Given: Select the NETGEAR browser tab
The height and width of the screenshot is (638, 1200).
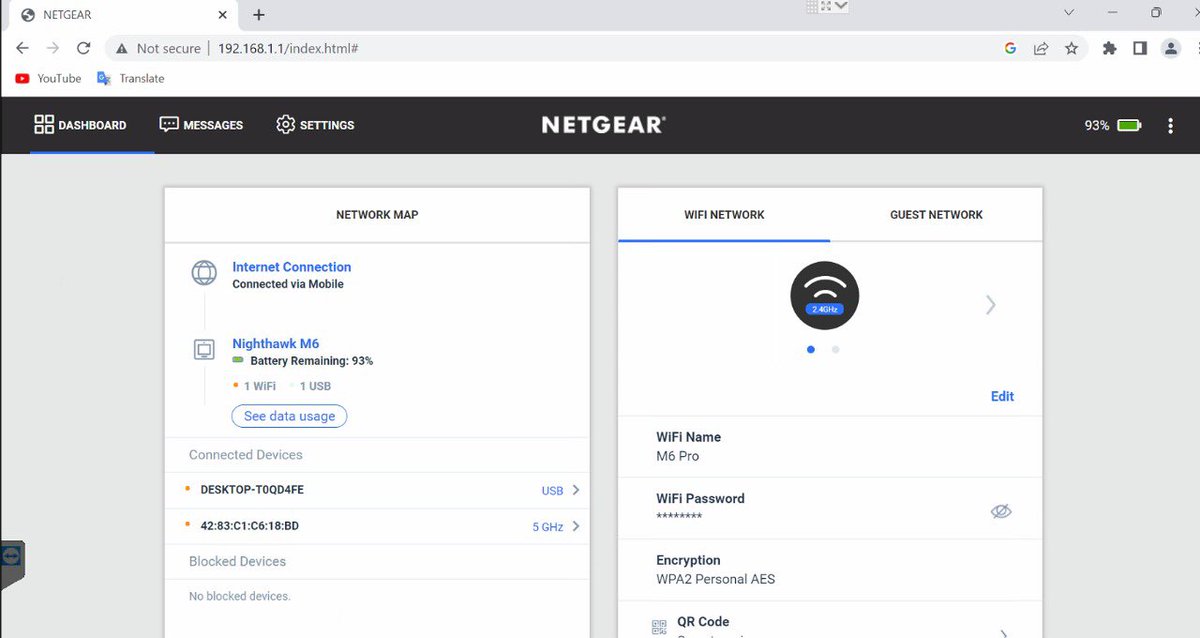Looking at the screenshot, I should tap(123, 15).
